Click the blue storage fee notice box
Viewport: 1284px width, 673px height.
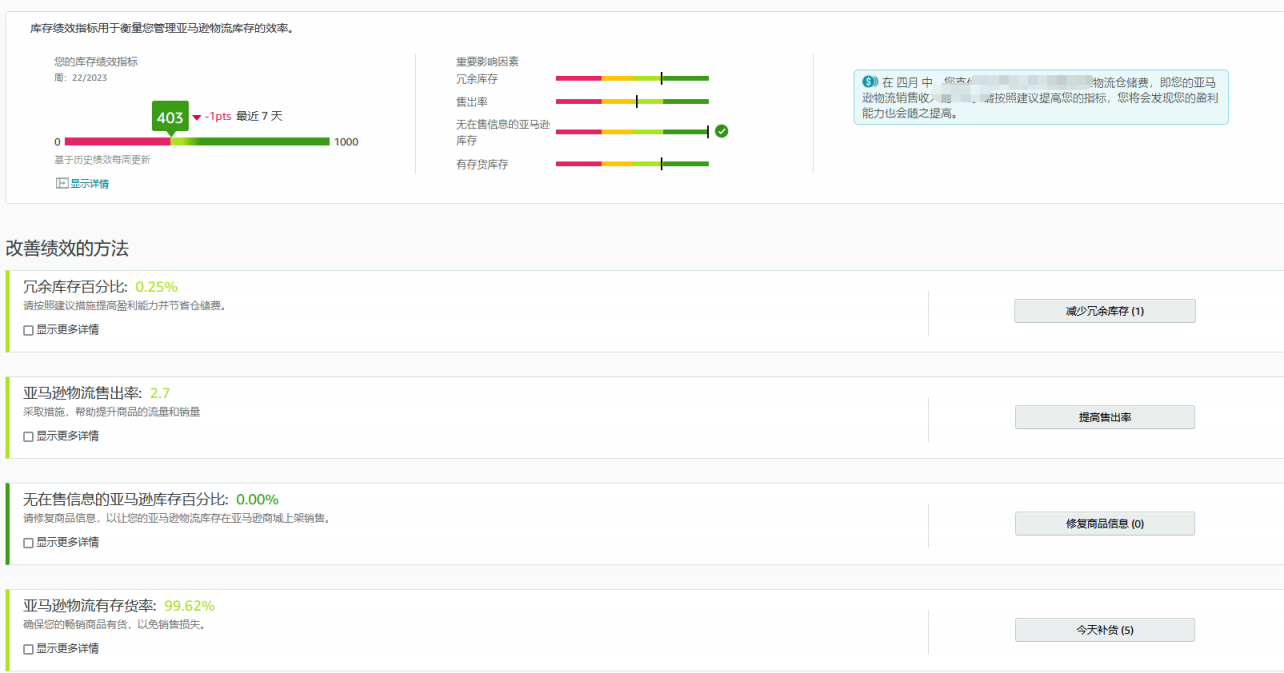[x=1041, y=97]
